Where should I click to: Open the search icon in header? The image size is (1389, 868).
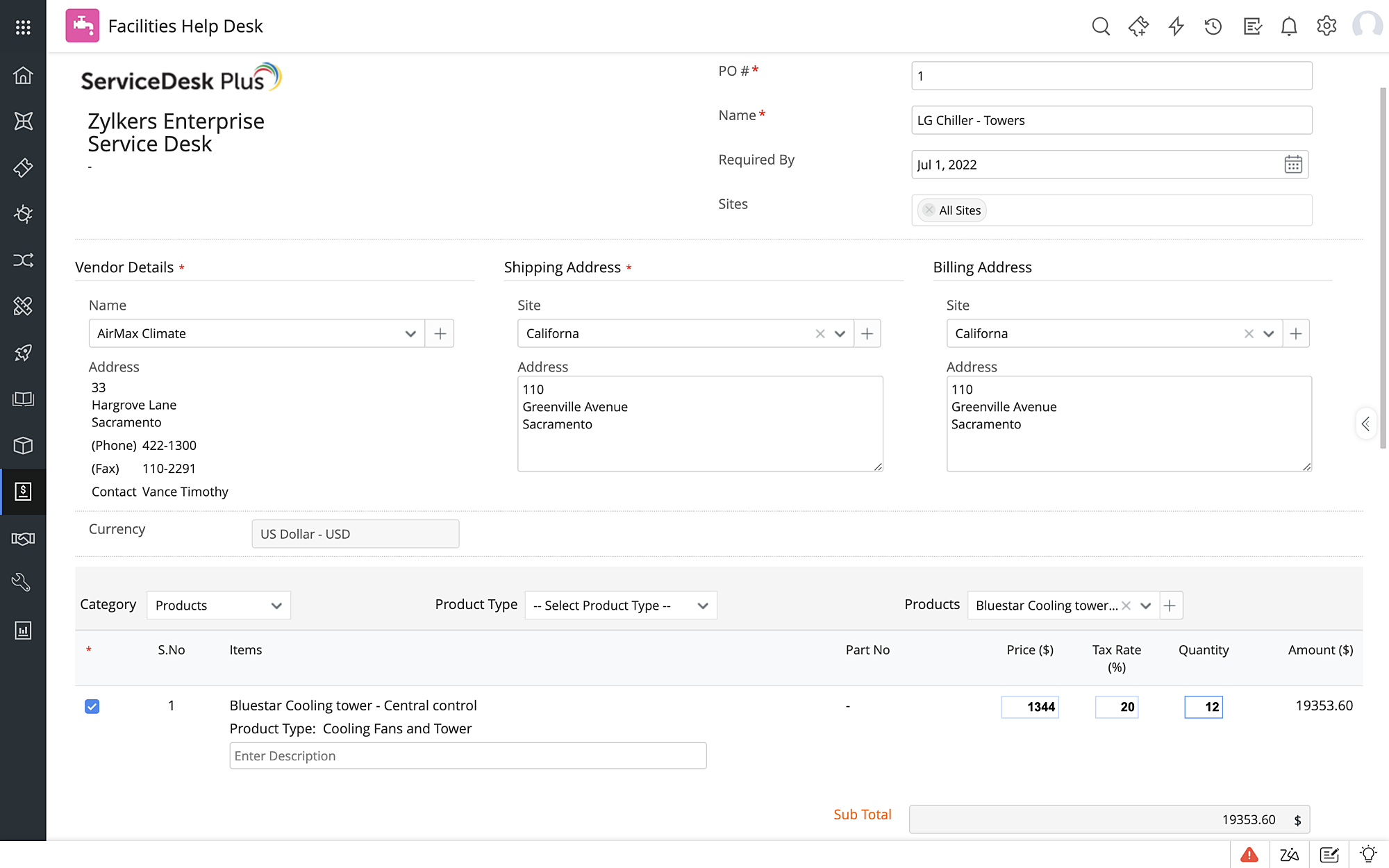click(x=1101, y=26)
